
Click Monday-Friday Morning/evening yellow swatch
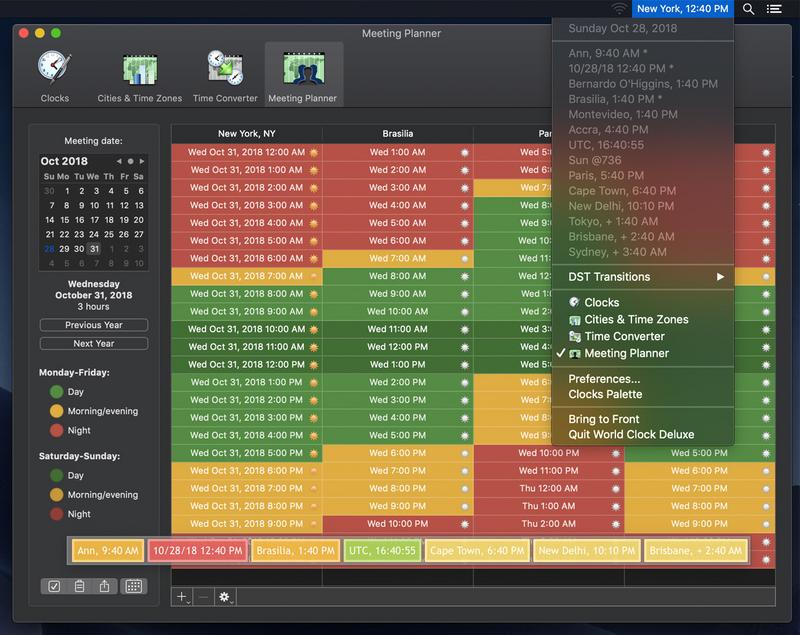point(57,411)
